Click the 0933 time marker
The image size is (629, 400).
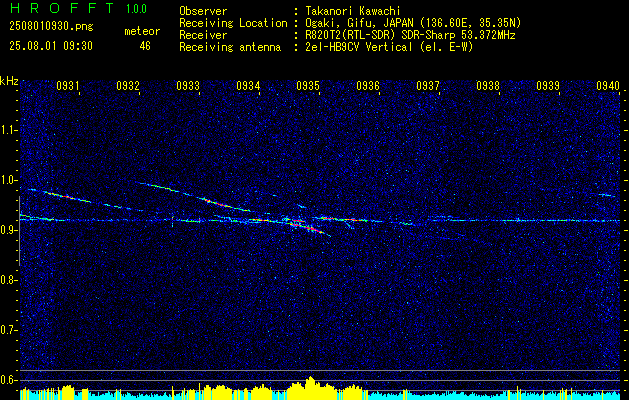(x=188, y=85)
